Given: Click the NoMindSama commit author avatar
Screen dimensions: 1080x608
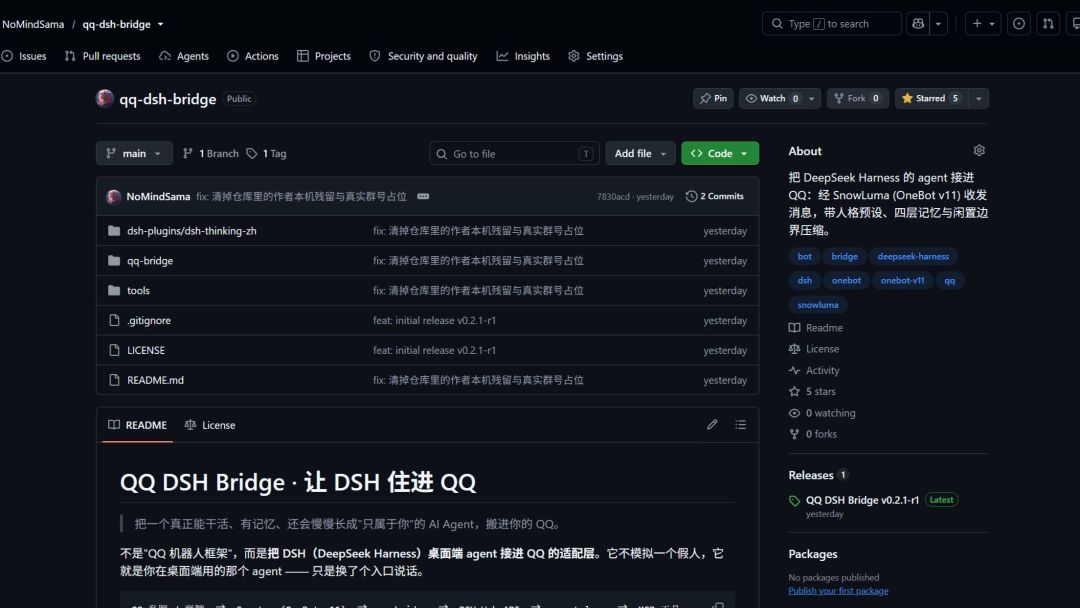Looking at the screenshot, I should point(114,196).
